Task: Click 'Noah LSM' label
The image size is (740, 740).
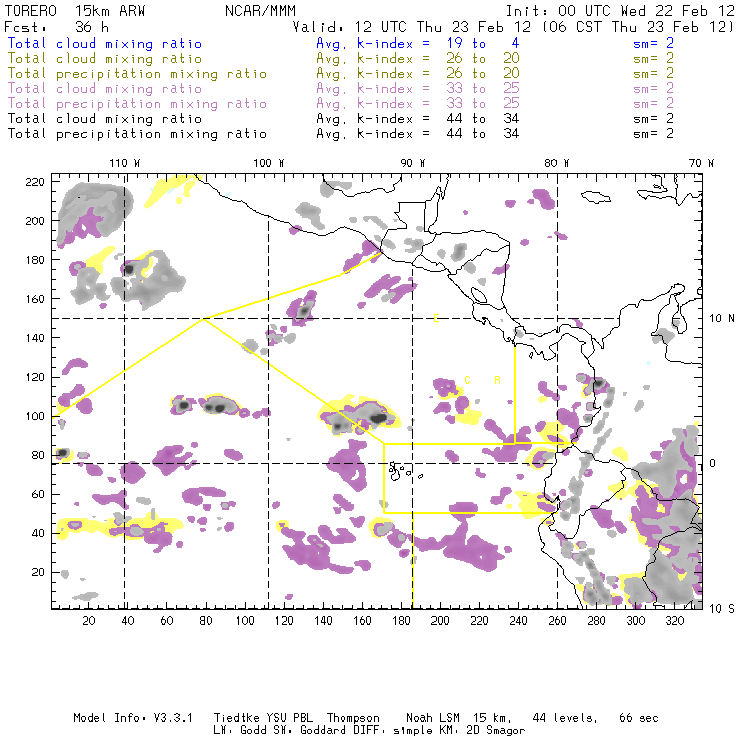Action: click(433, 718)
